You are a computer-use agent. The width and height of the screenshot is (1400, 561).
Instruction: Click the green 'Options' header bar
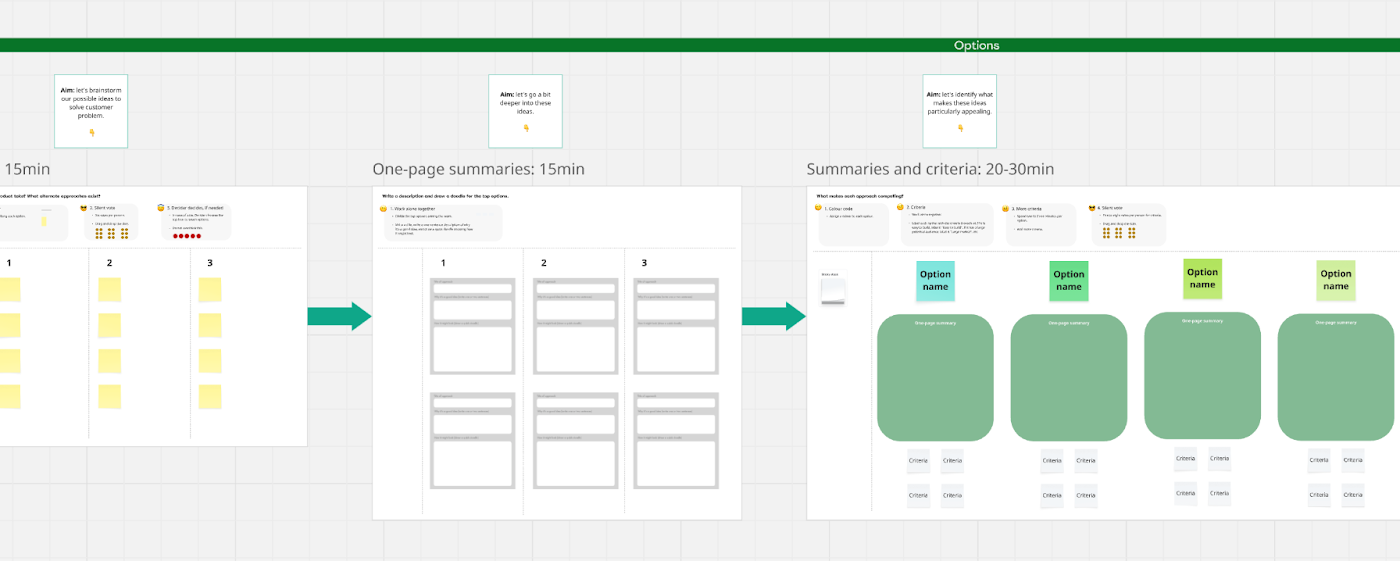coord(700,45)
